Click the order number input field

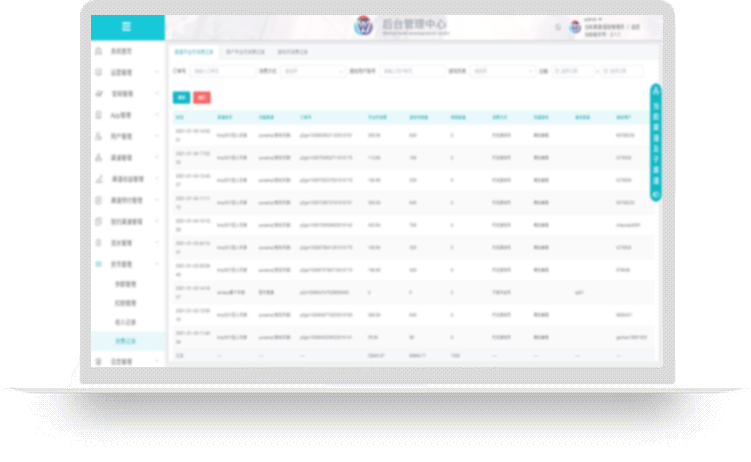tap(222, 71)
